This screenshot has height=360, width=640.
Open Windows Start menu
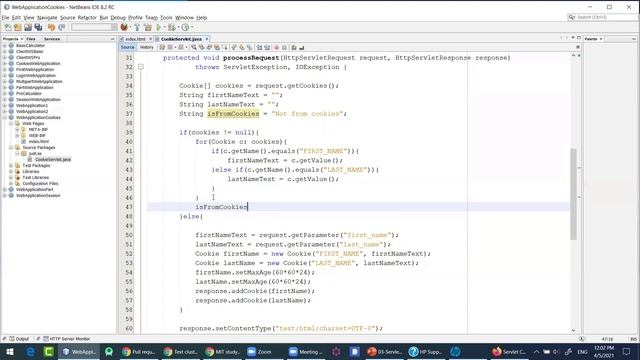click(x=10, y=351)
